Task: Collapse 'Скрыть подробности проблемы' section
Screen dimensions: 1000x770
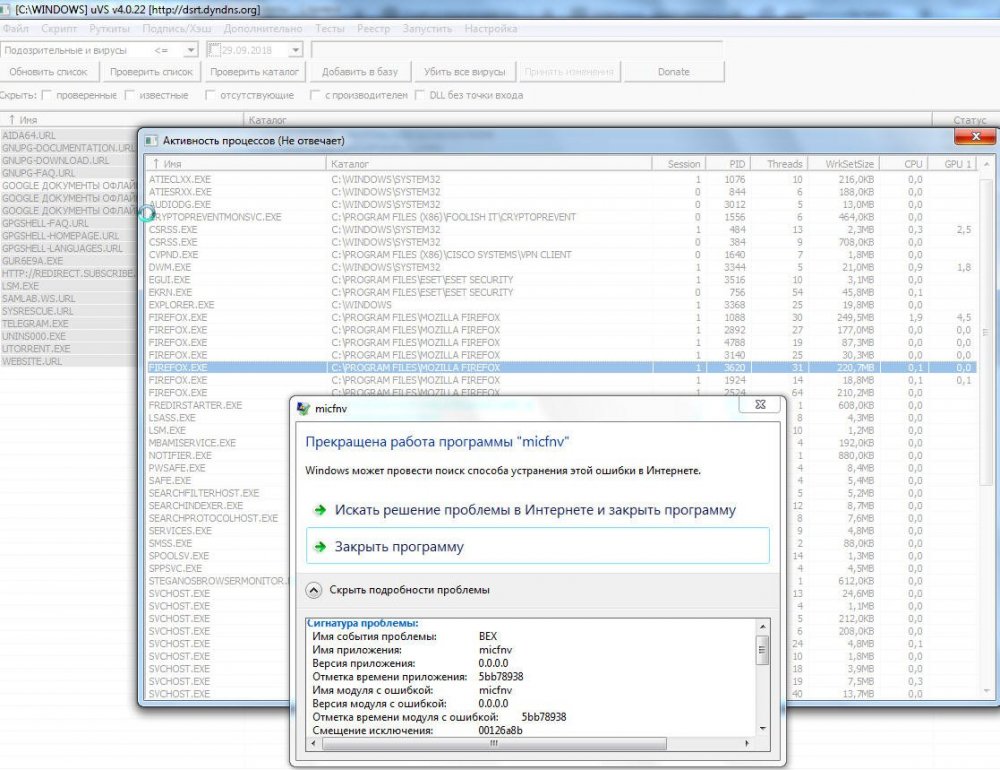Action: 312,590
